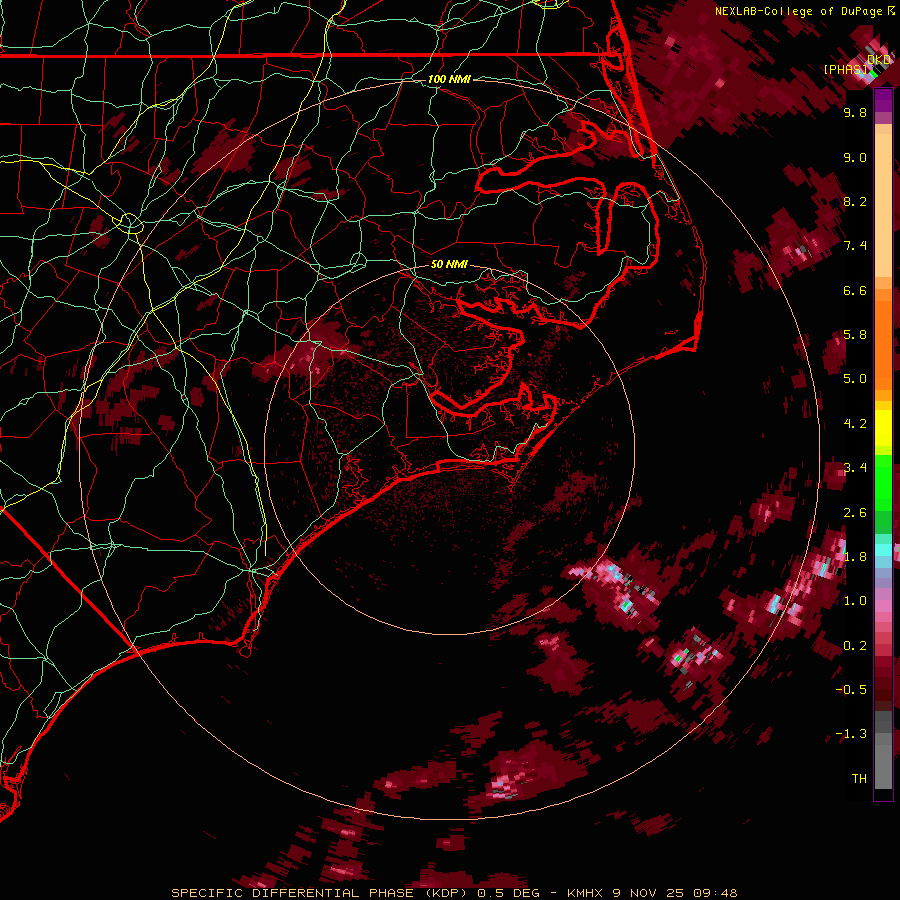Click the TH threshold label on the scale
The height and width of the screenshot is (900, 900).
click(x=859, y=779)
